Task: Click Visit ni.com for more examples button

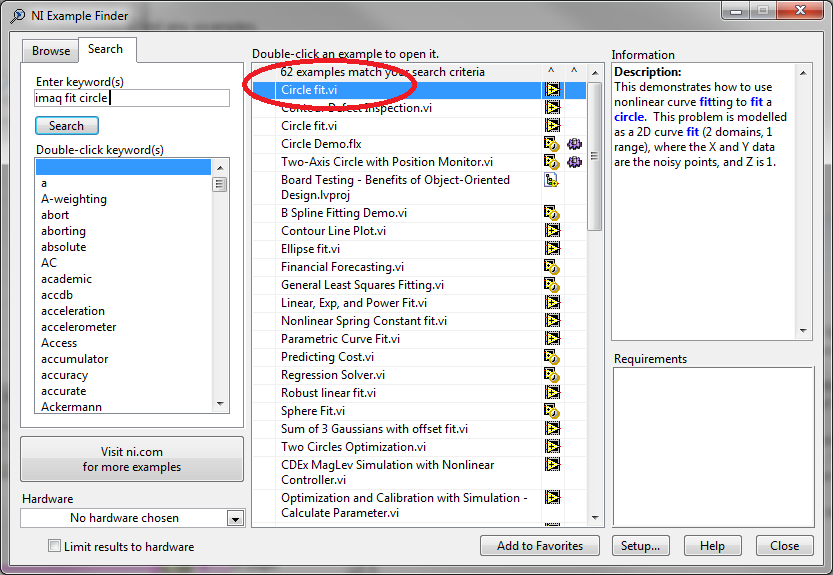Action: [x=132, y=459]
